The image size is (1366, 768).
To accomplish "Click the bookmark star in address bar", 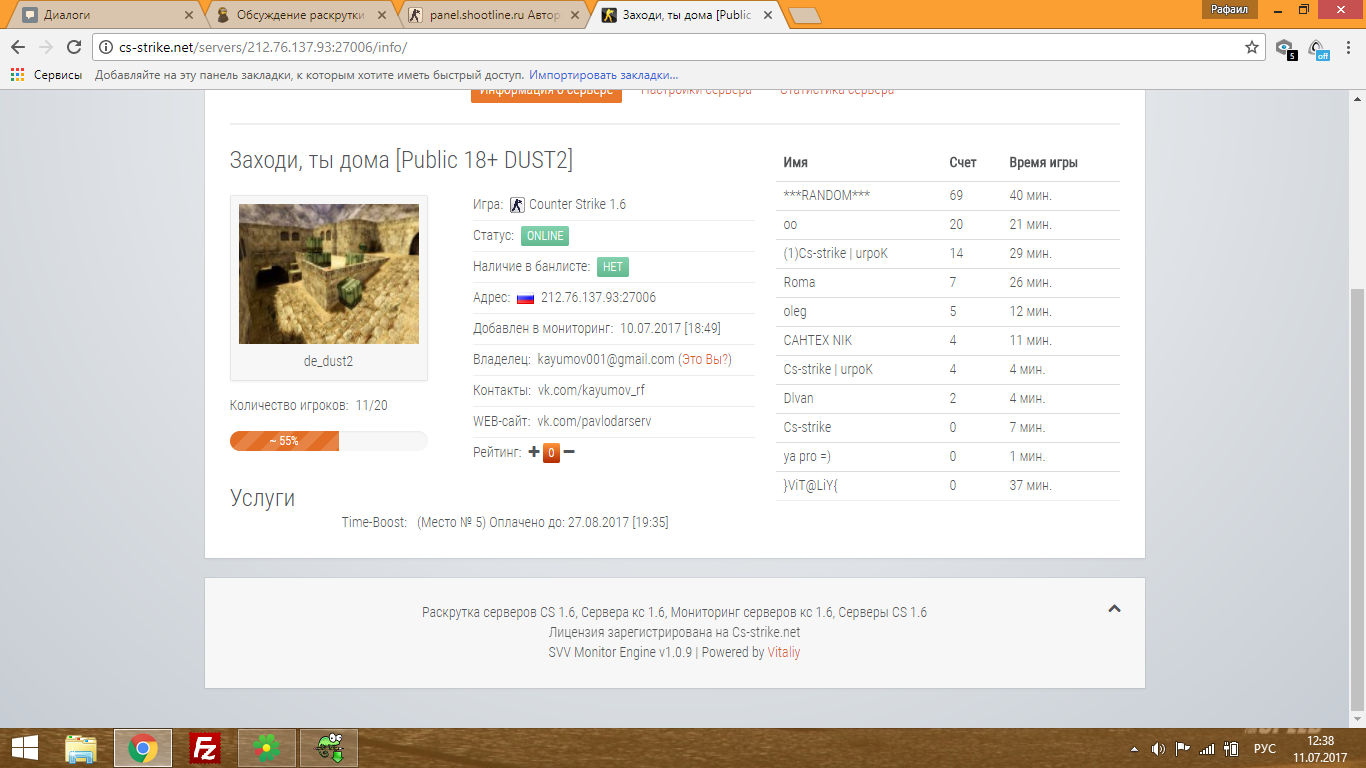I will coord(1251,47).
